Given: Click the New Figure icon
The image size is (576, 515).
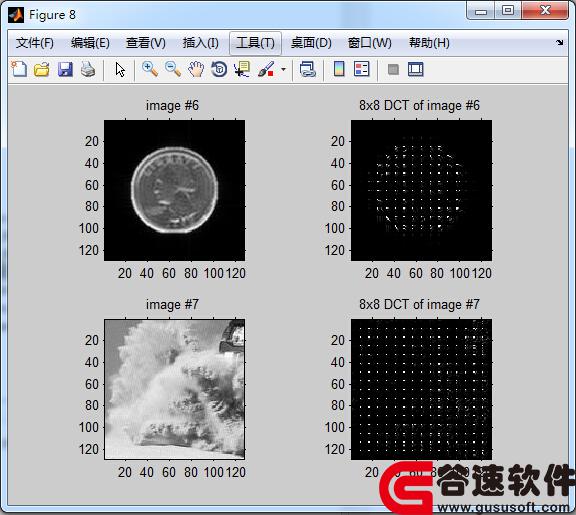Looking at the screenshot, I should (x=19, y=69).
